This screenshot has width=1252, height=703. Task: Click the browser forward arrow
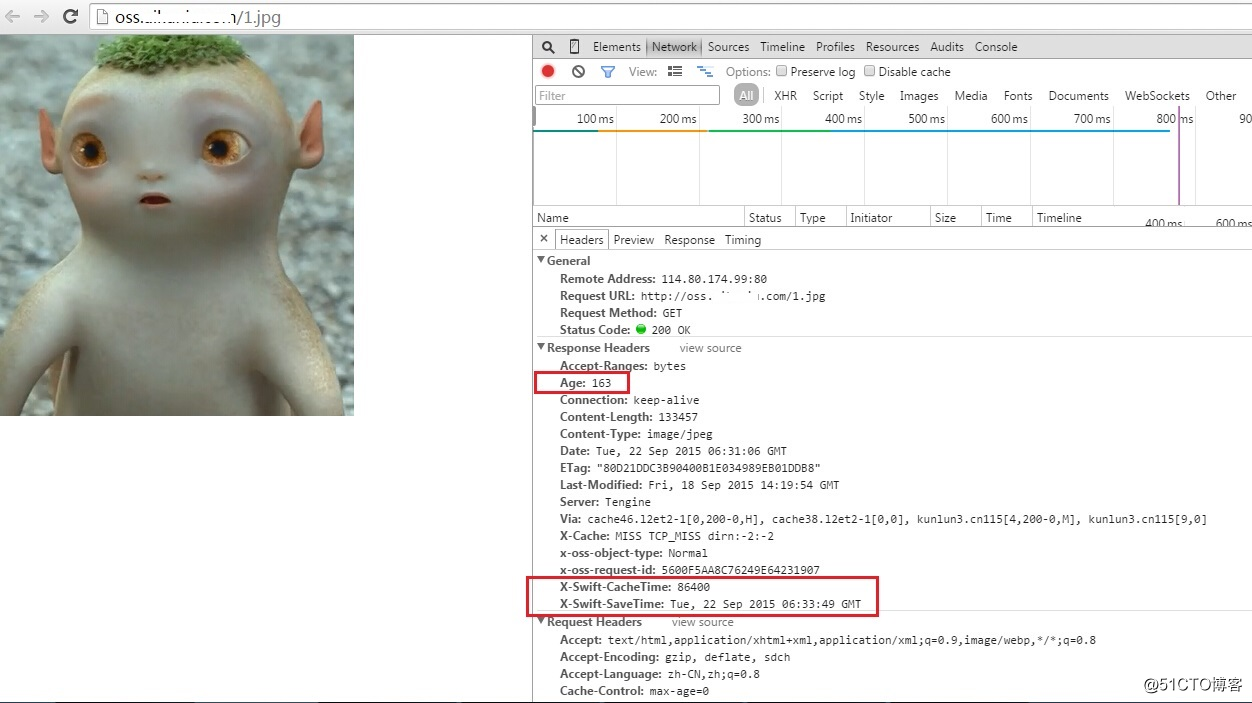[x=41, y=16]
